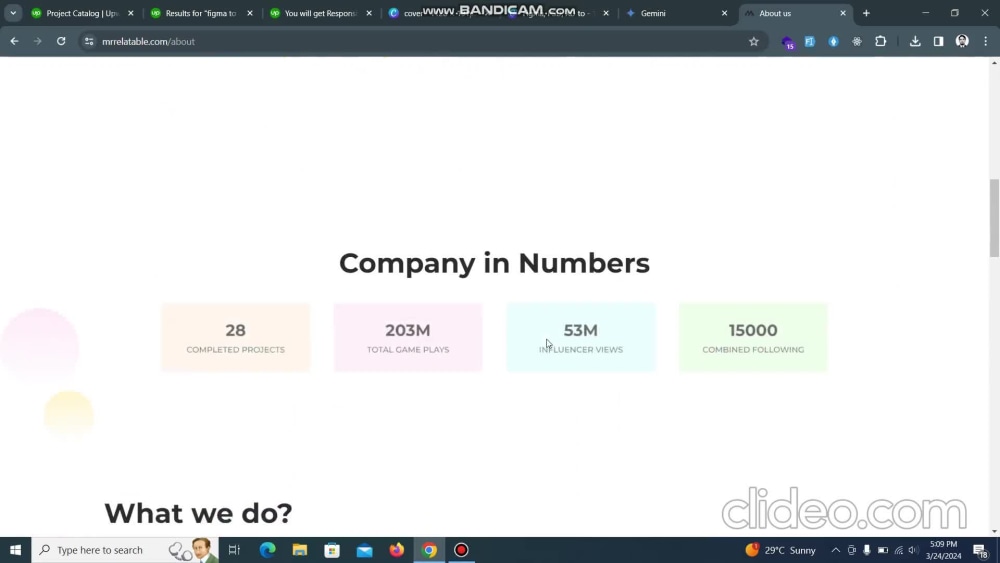Click the What we do? heading

point(198,513)
